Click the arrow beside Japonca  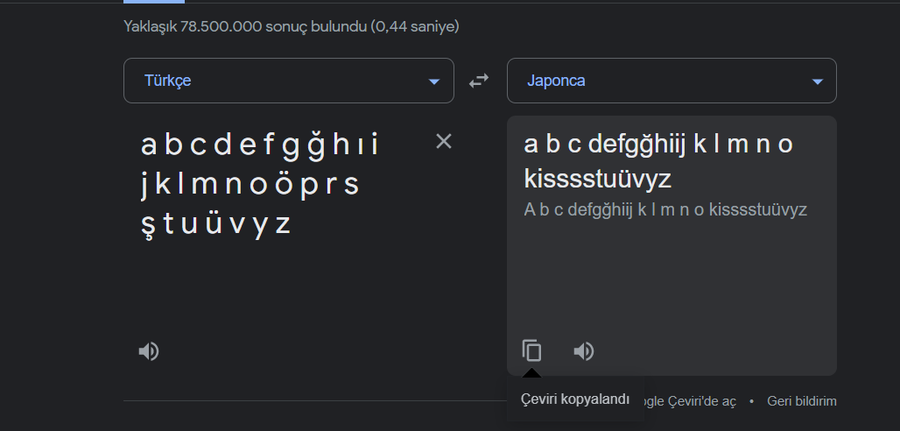pyautogui.click(x=817, y=82)
